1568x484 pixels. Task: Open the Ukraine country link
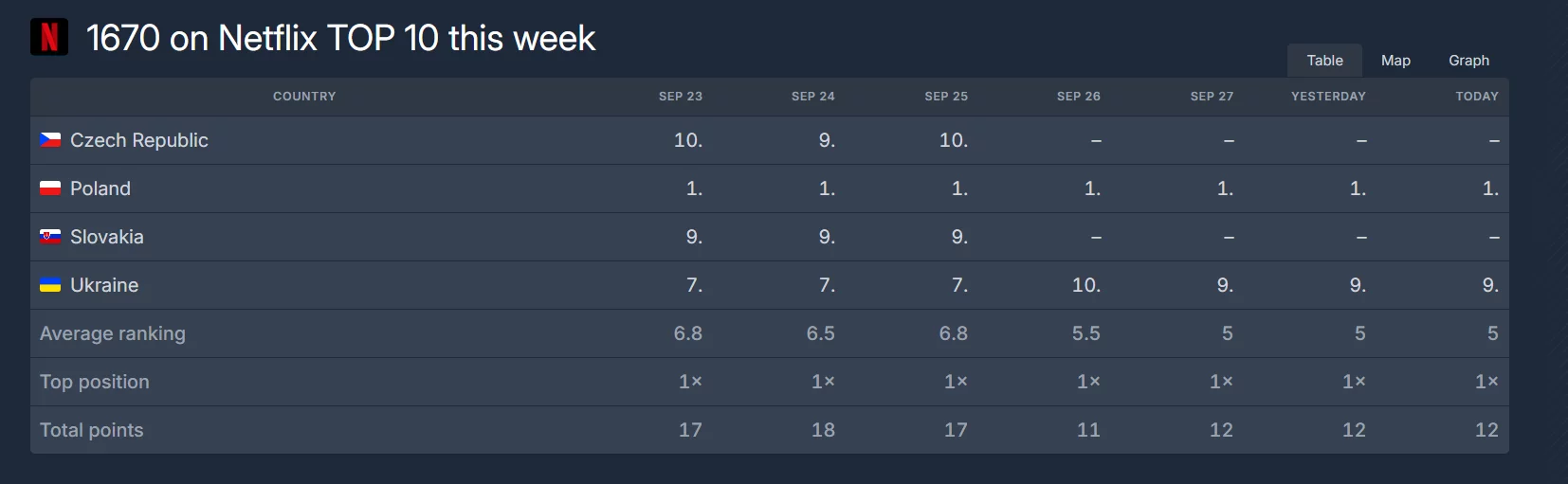pyautogui.click(x=104, y=285)
